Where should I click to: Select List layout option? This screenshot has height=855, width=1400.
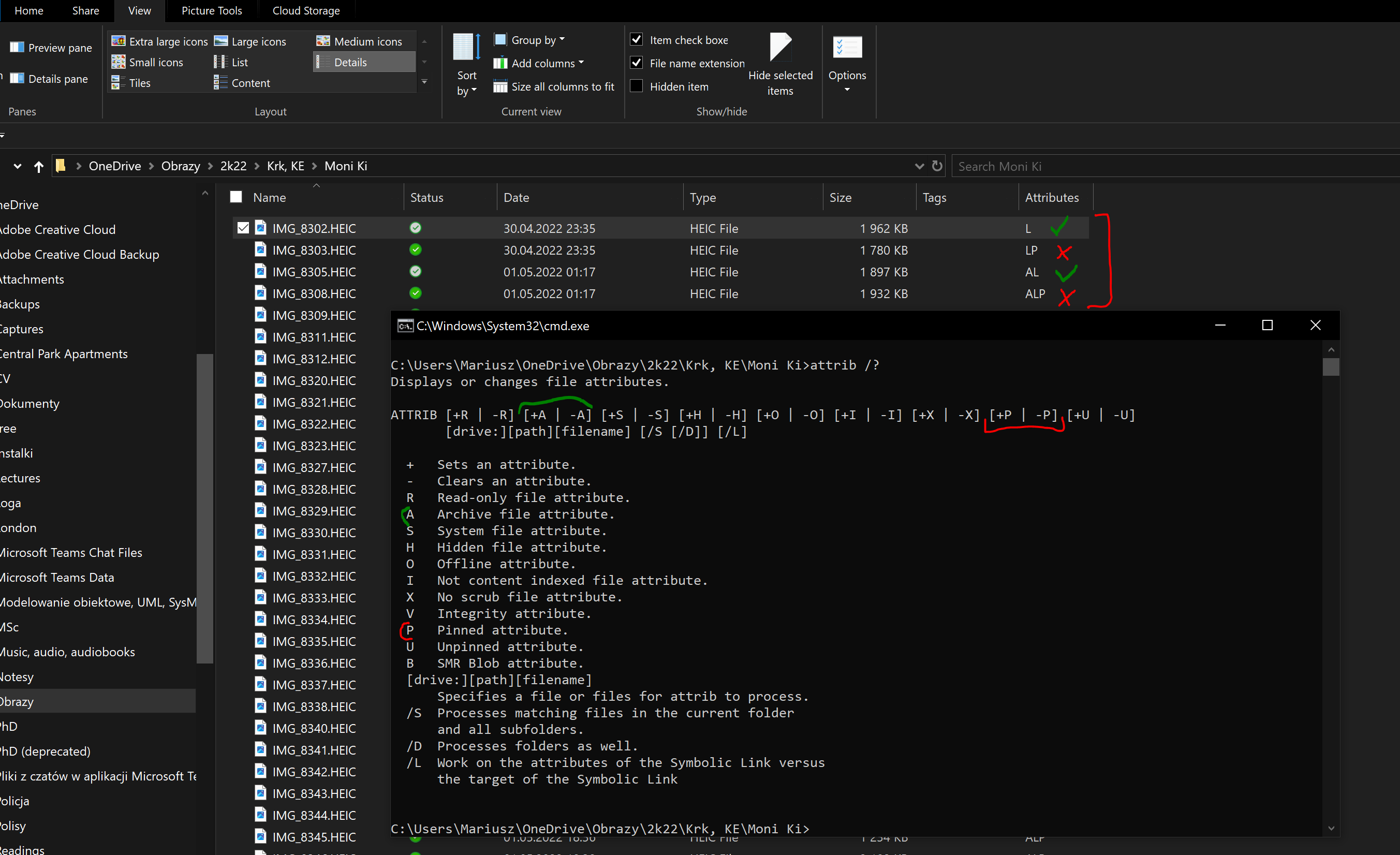(231, 62)
